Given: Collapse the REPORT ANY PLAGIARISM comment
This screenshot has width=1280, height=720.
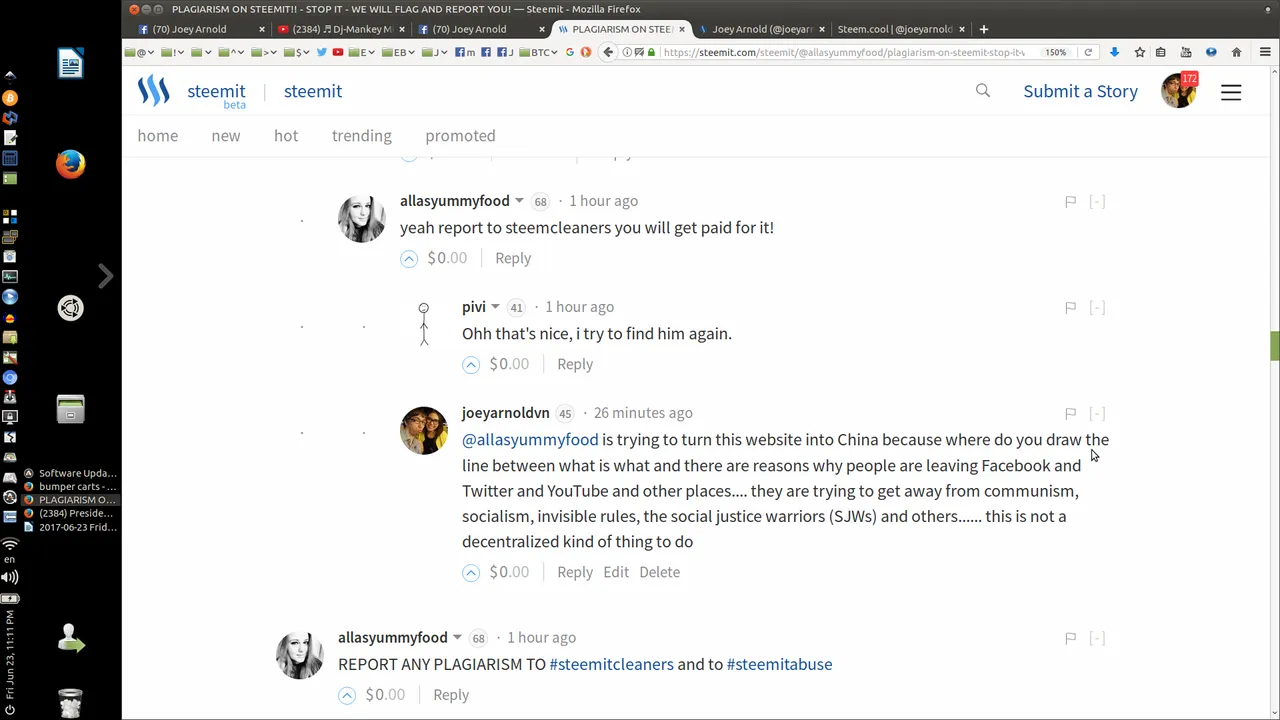Looking at the screenshot, I should point(1097,638).
